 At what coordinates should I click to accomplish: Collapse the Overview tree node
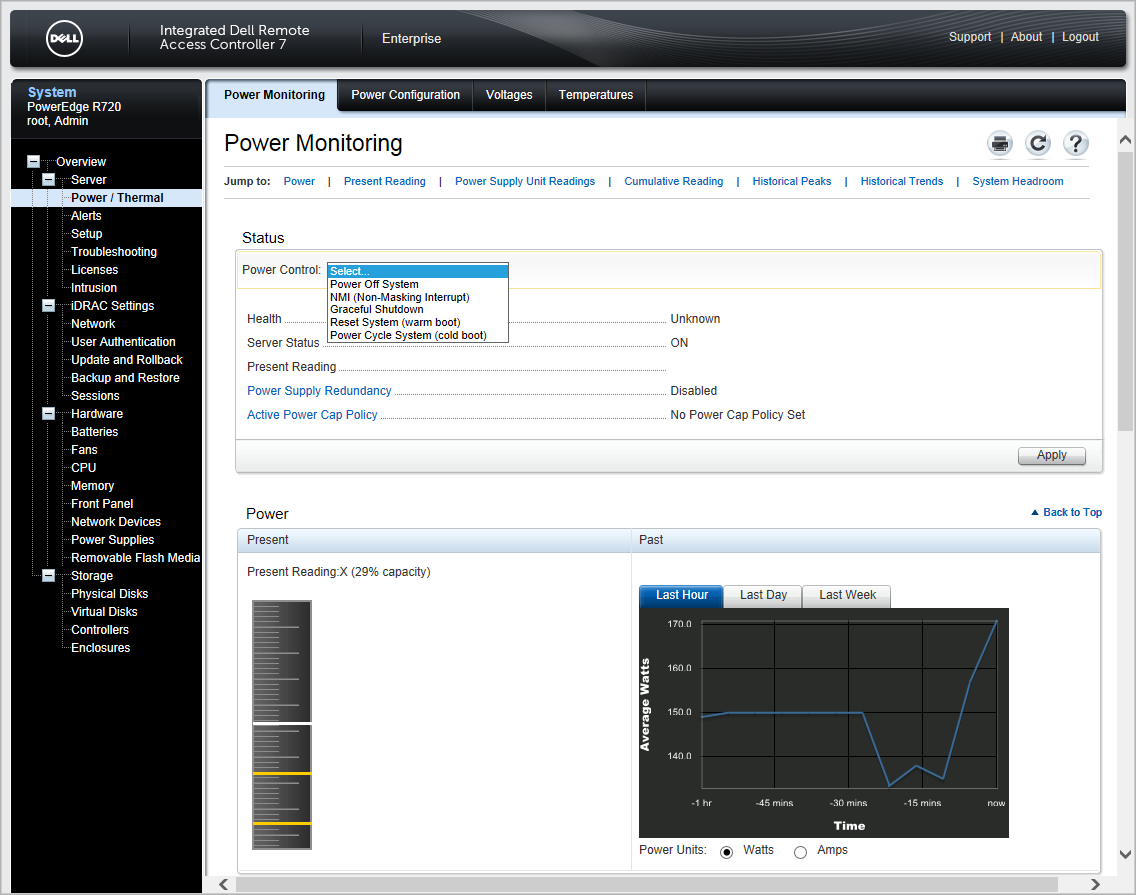pos(34,162)
